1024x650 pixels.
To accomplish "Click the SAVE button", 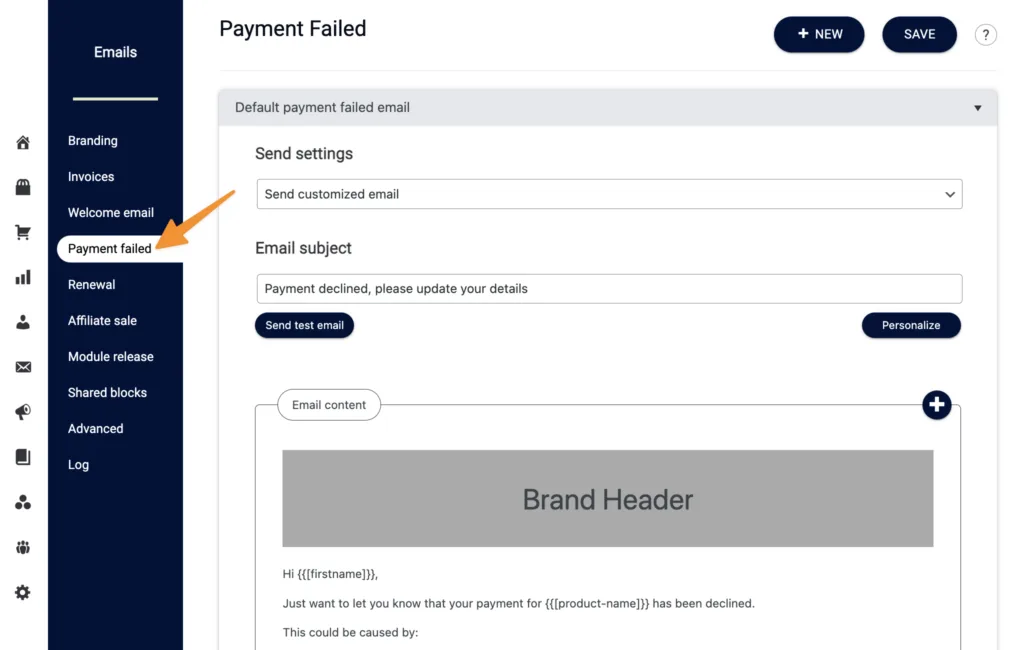I will click(x=919, y=34).
